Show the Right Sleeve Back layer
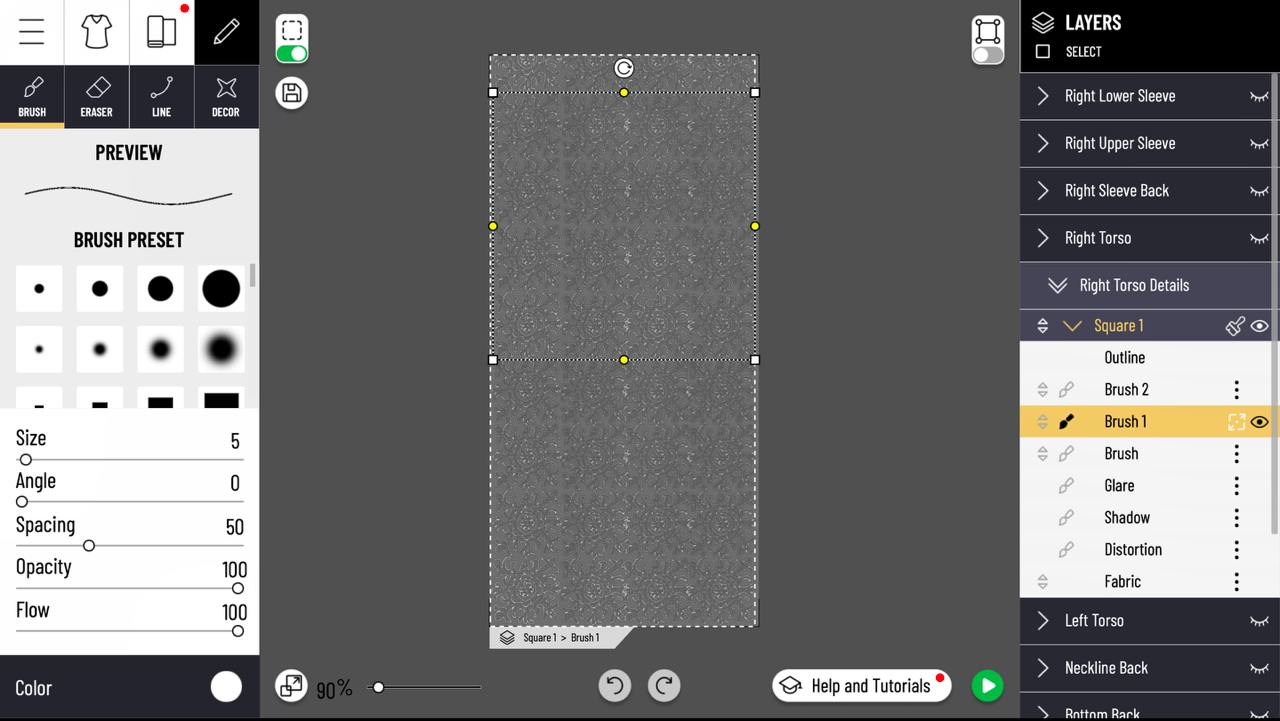This screenshot has width=1280, height=721. pos(1259,191)
